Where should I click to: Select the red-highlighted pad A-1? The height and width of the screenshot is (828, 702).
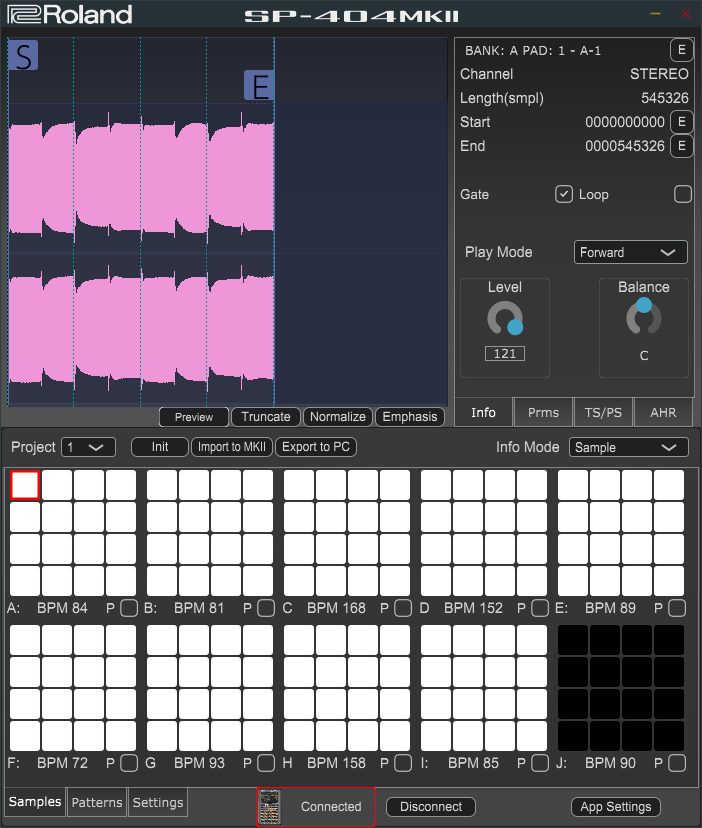tap(25, 485)
